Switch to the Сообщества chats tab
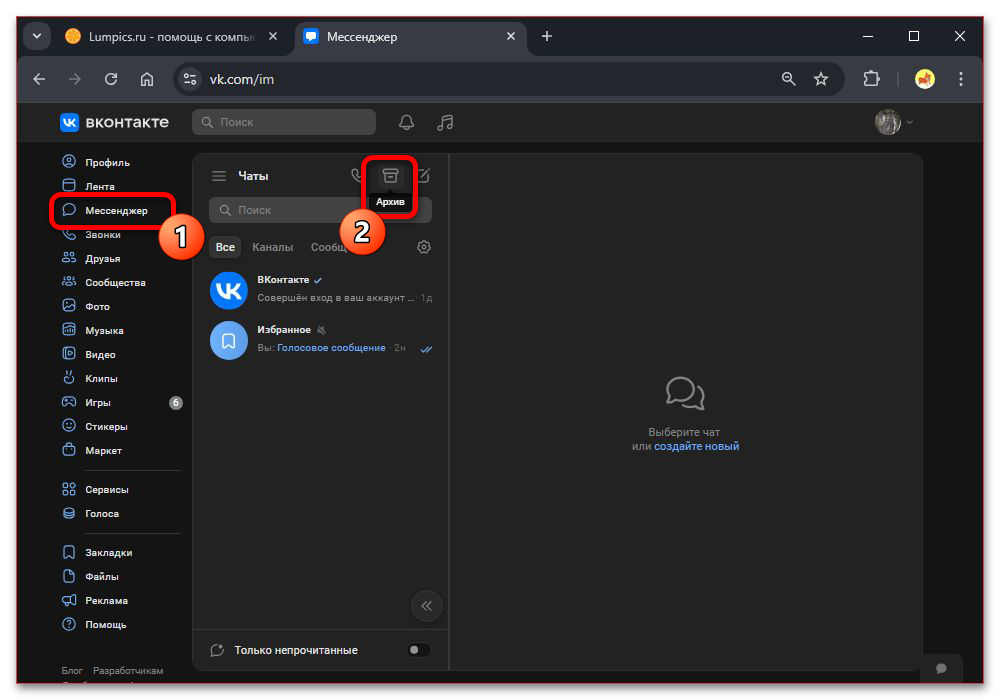Viewport: 1000px width, 700px height. (x=328, y=247)
